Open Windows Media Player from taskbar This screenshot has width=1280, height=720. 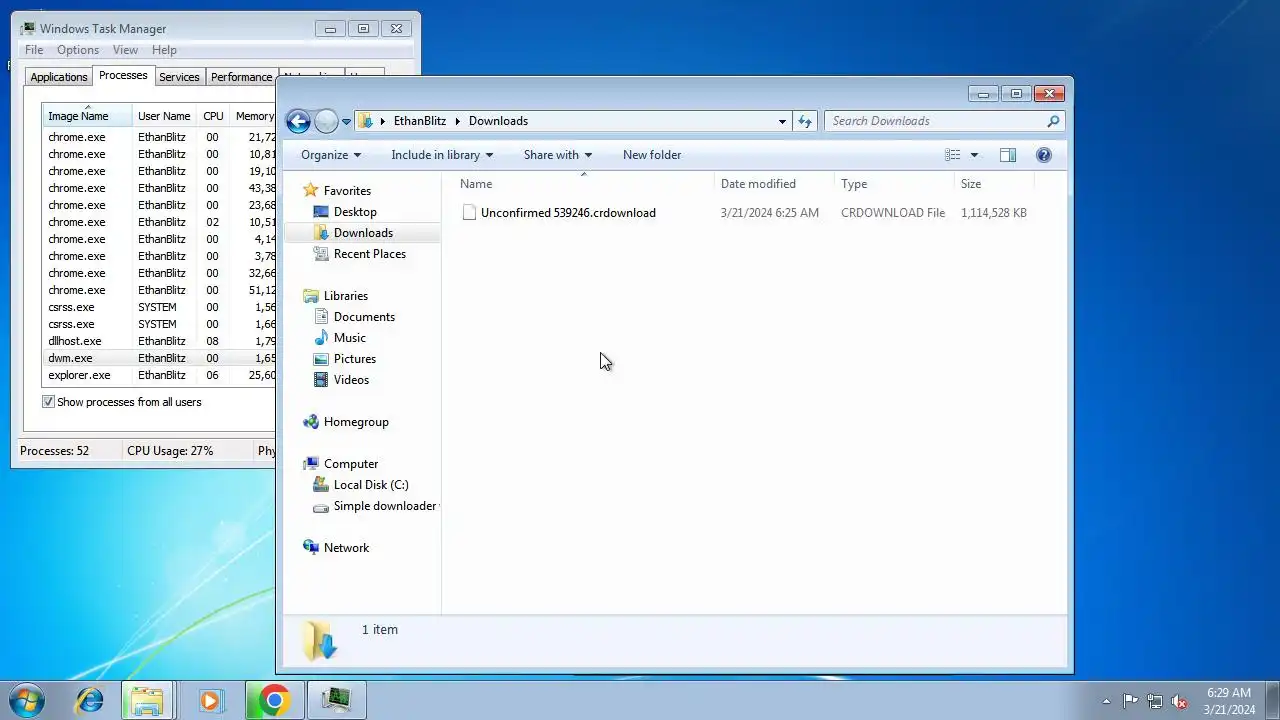(210, 700)
